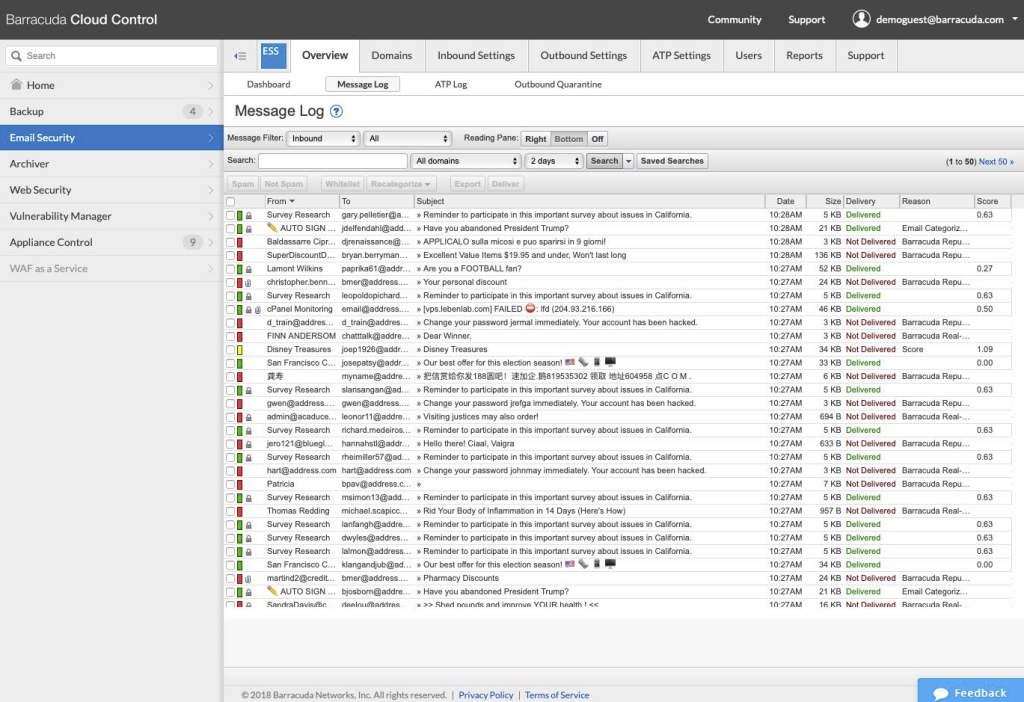Click the Search button
Image resolution: width=1024 pixels, height=702 pixels.
point(604,161)
